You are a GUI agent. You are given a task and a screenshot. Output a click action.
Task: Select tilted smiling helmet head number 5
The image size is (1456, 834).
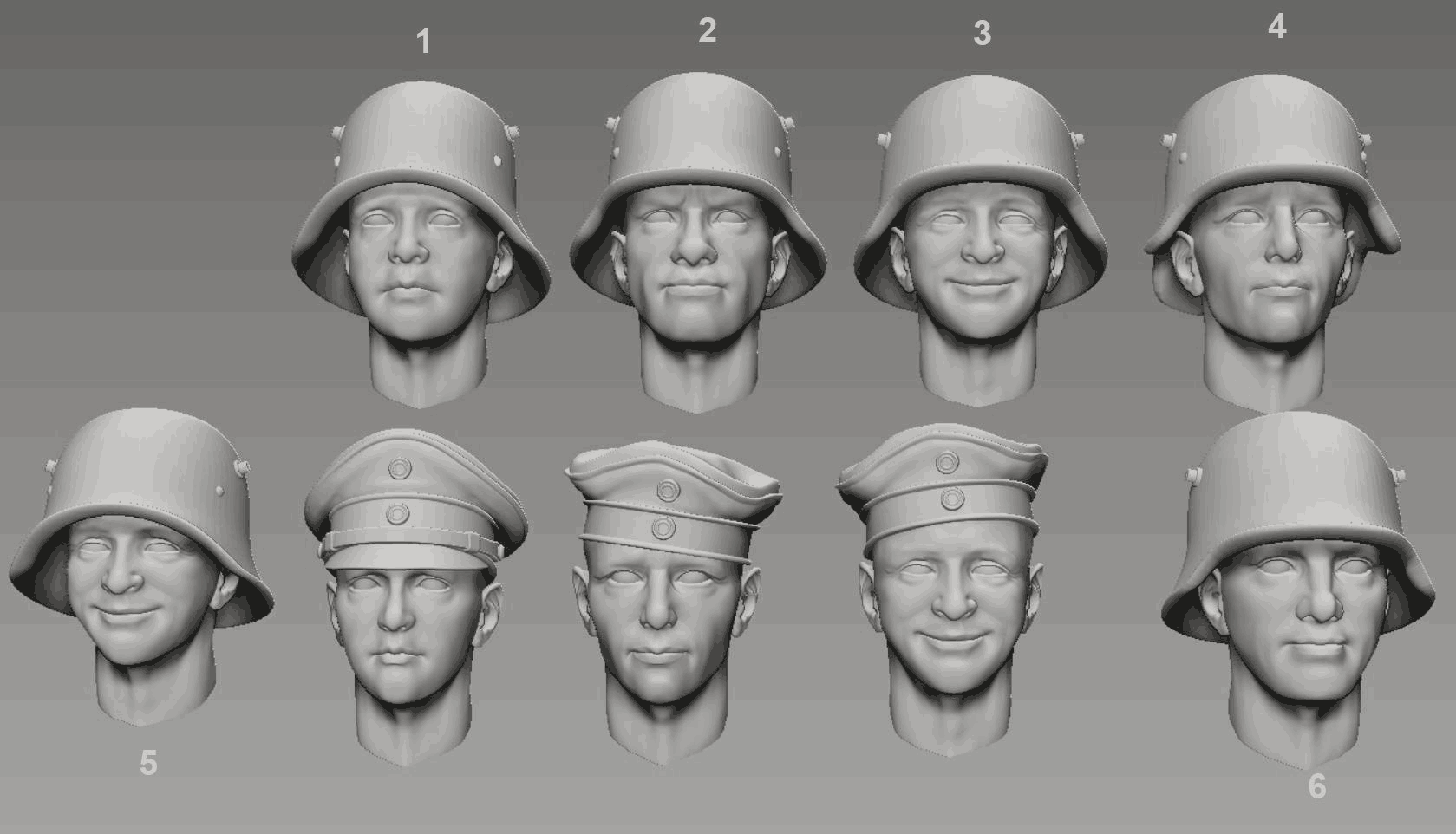[141, 568]
